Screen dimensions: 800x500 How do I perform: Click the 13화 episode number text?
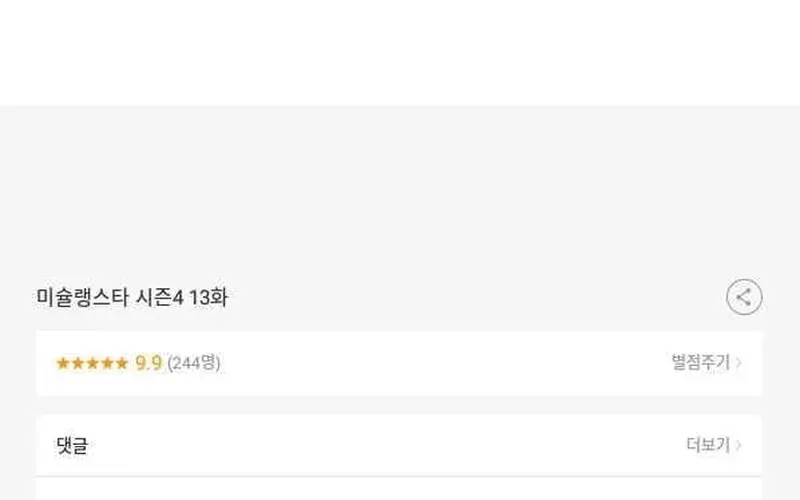[208, 297]
